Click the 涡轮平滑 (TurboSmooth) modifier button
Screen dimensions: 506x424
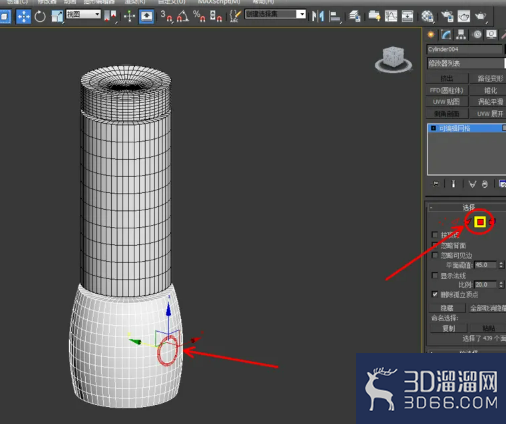coord(488,101)
